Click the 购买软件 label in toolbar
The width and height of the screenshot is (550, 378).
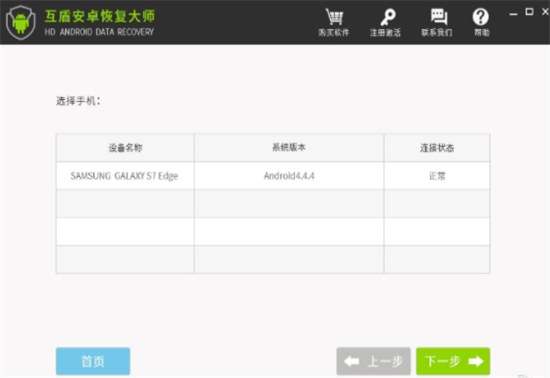(334, 33)
